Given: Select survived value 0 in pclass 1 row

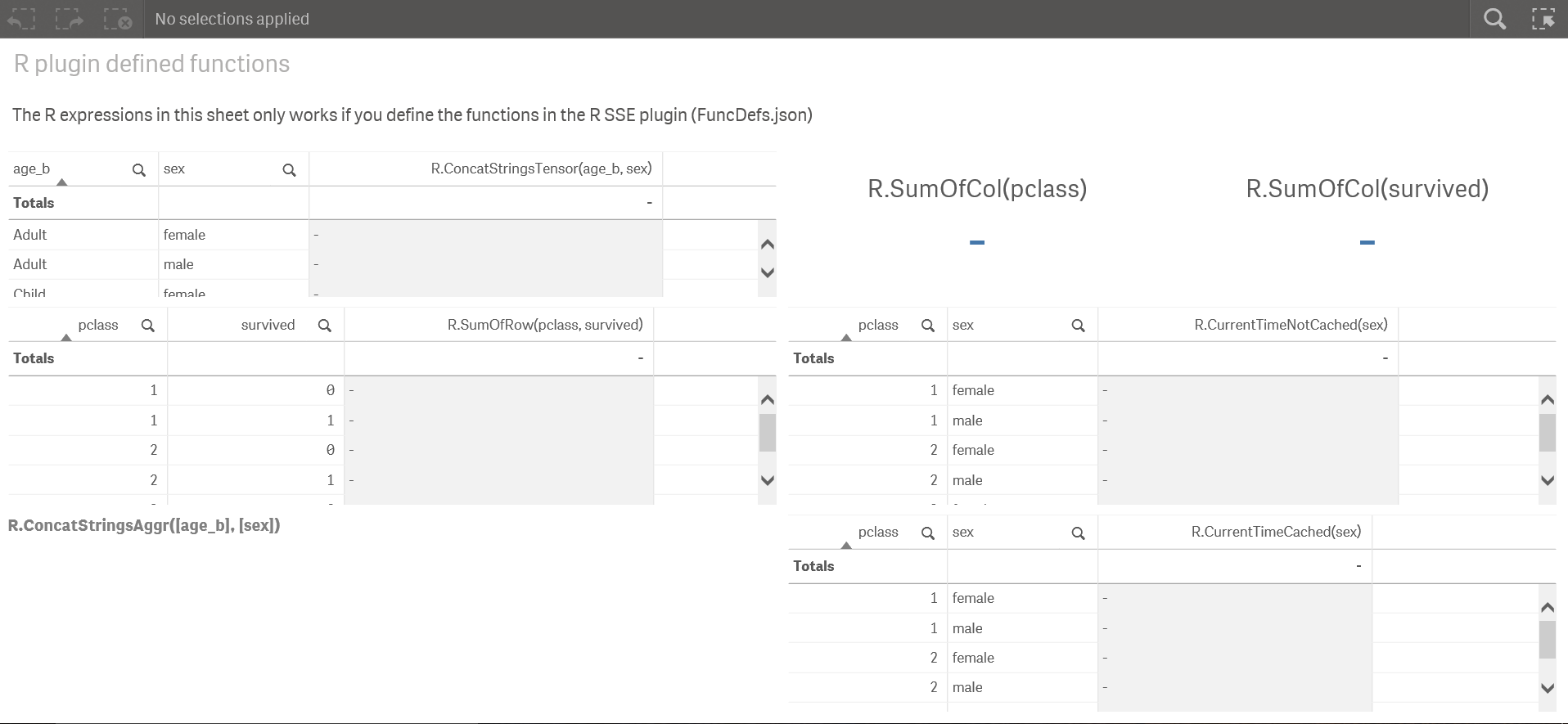Looking at the screenshot, I should (x=255, y=390).
